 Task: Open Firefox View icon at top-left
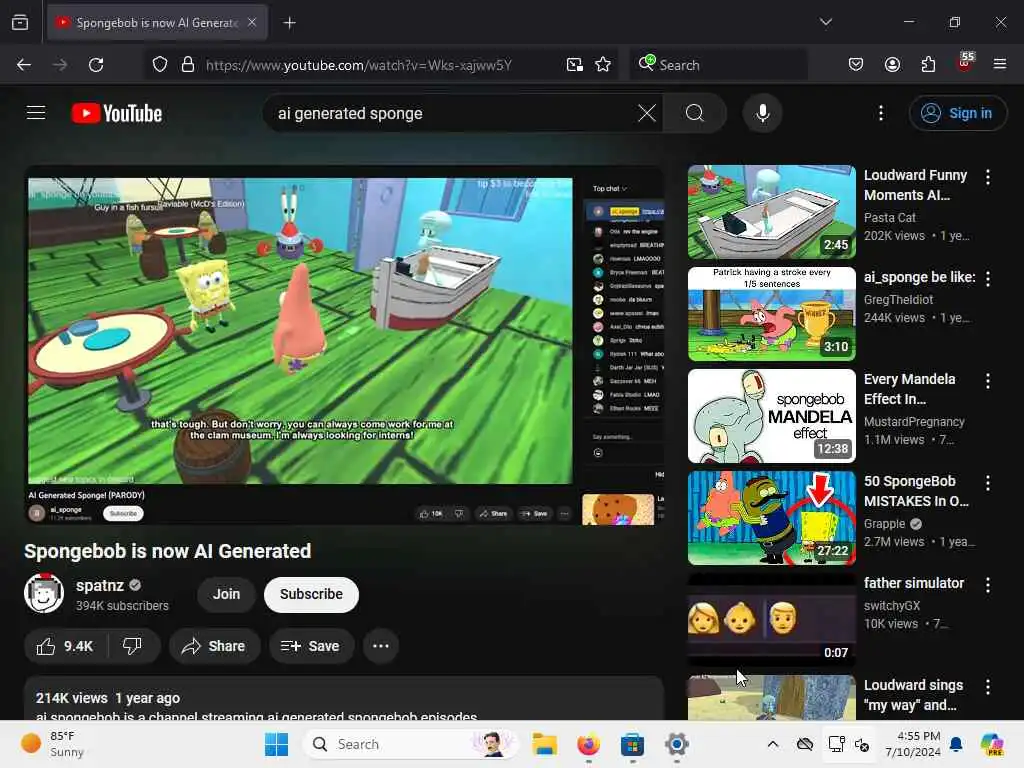pos(20,22)
